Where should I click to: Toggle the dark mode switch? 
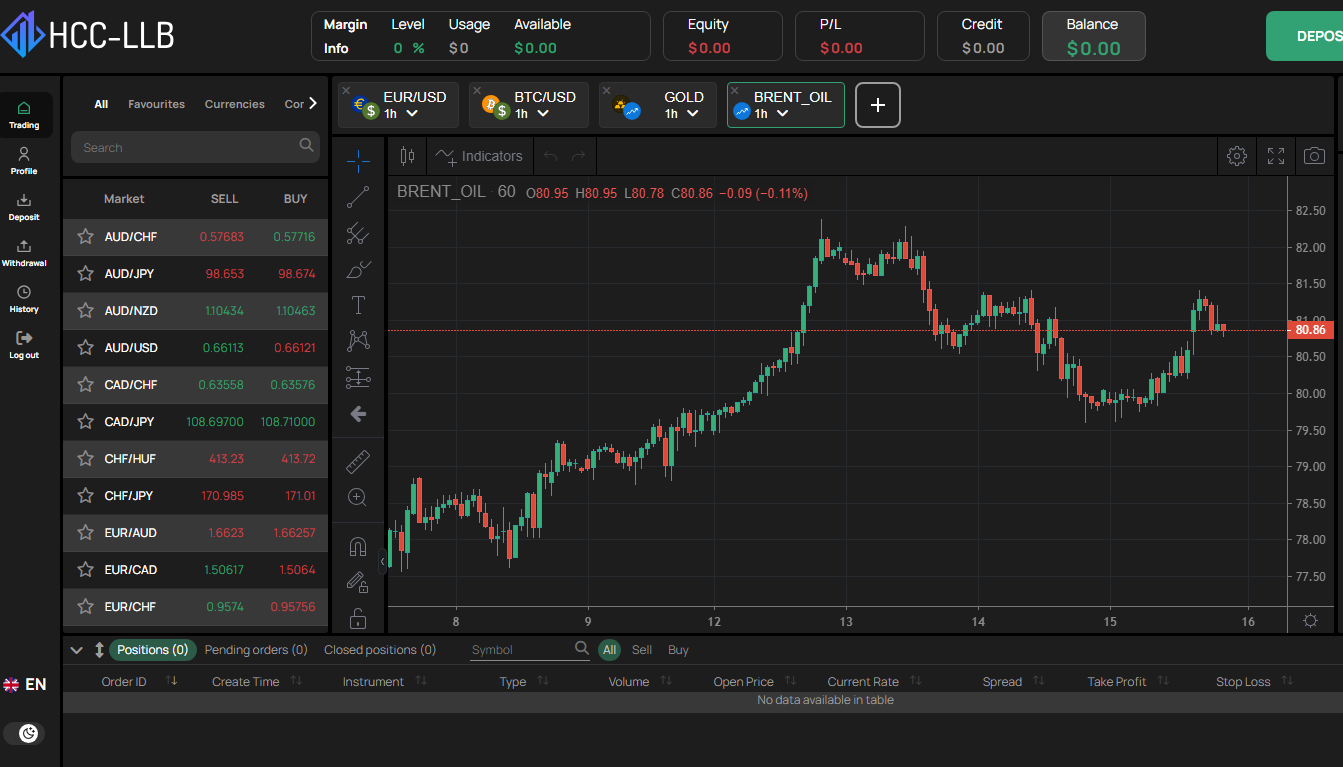[x=24, y=733]
